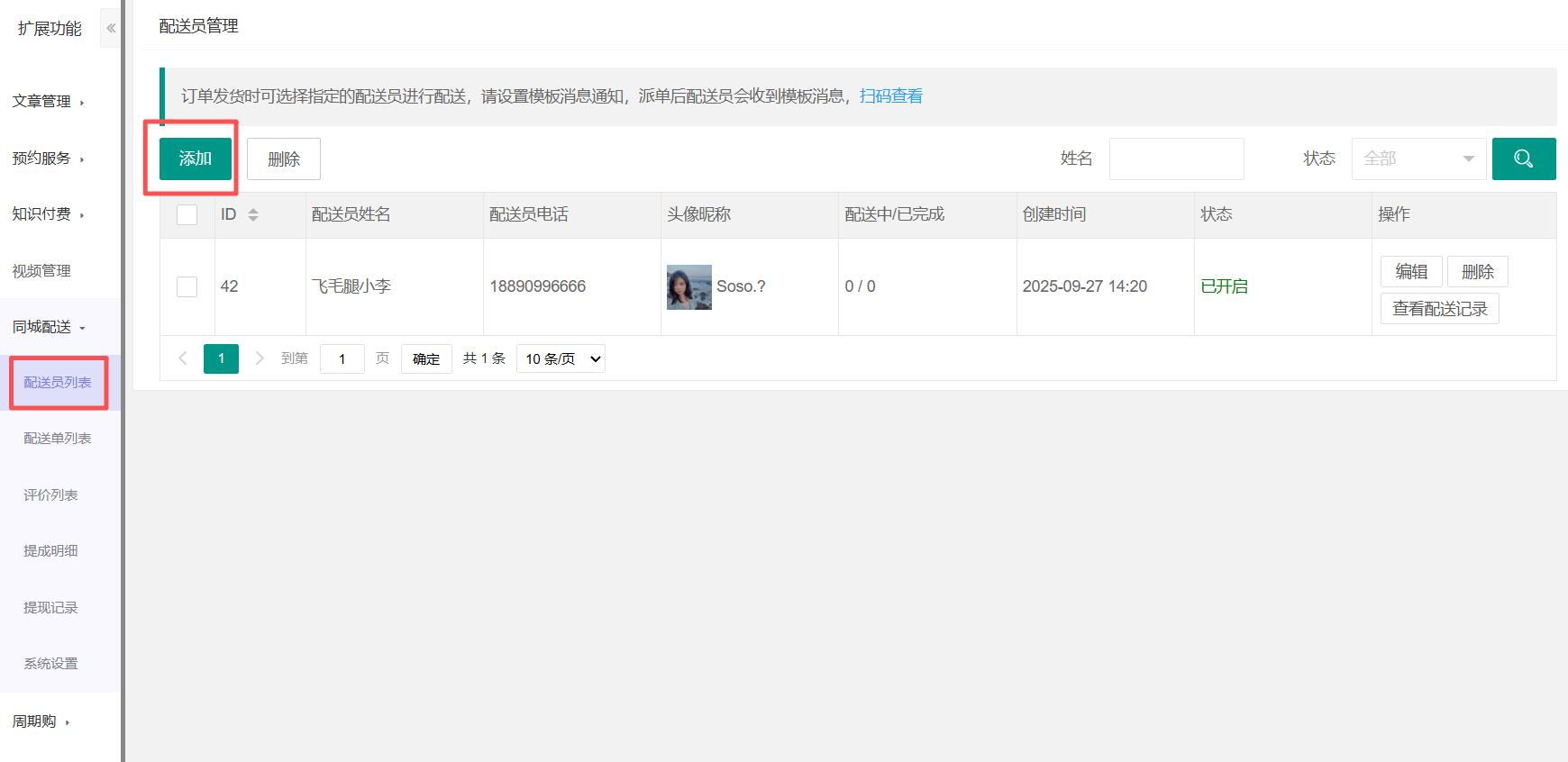
Task: Click 查看配送记录 button in the row
Action: coord(1439,309)
